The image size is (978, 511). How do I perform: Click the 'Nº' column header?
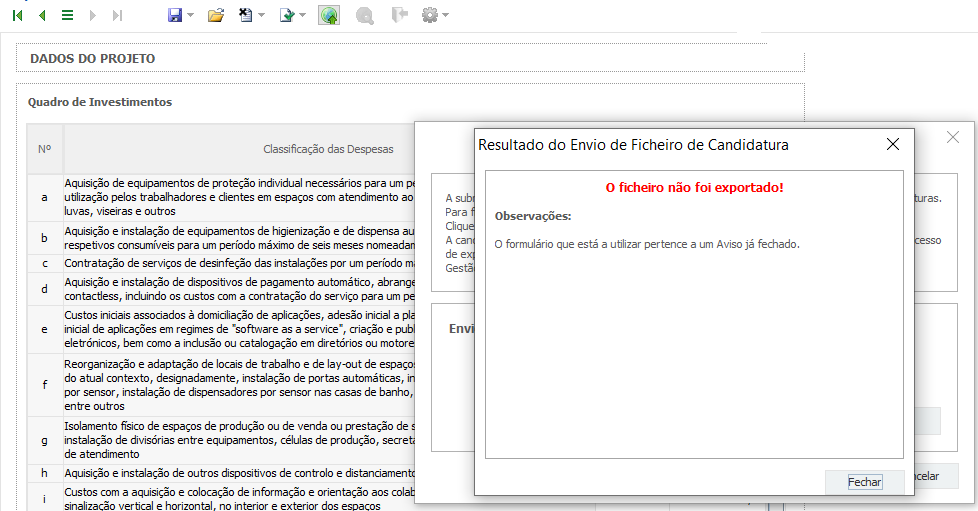coord(44,149)
